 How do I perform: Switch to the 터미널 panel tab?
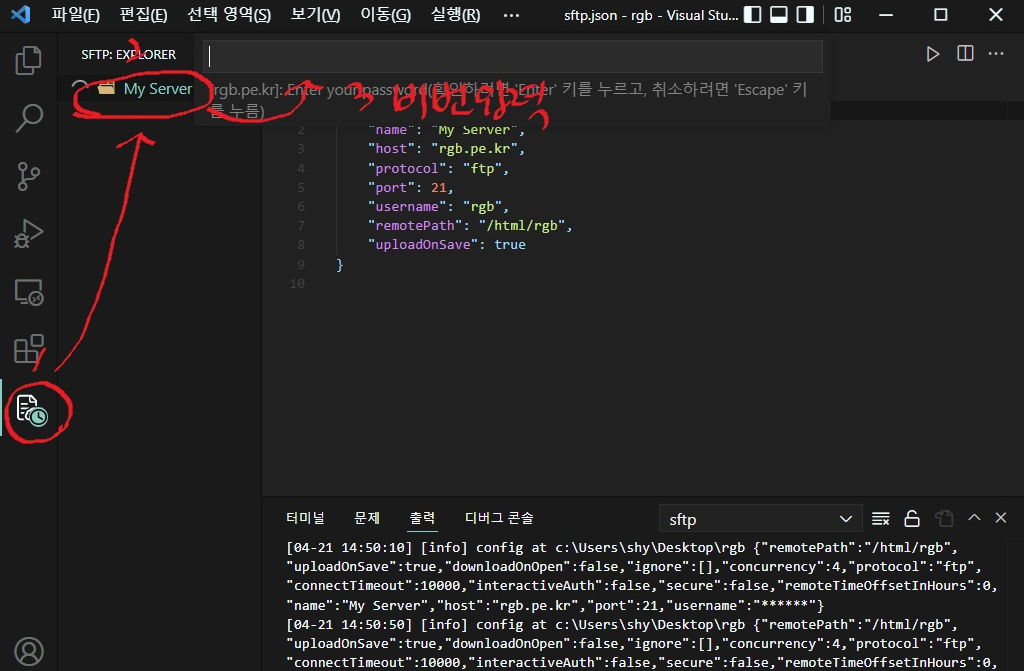(x=305, y=518)
